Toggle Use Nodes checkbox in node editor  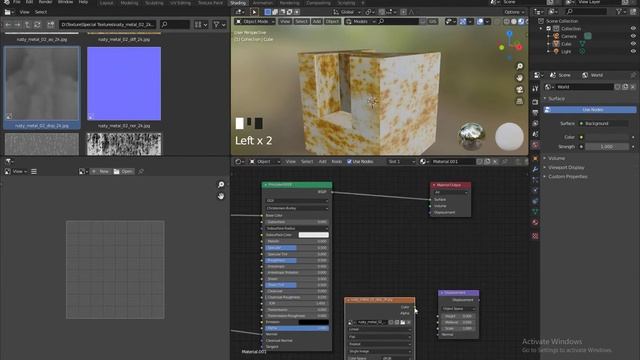click(349, 162)
